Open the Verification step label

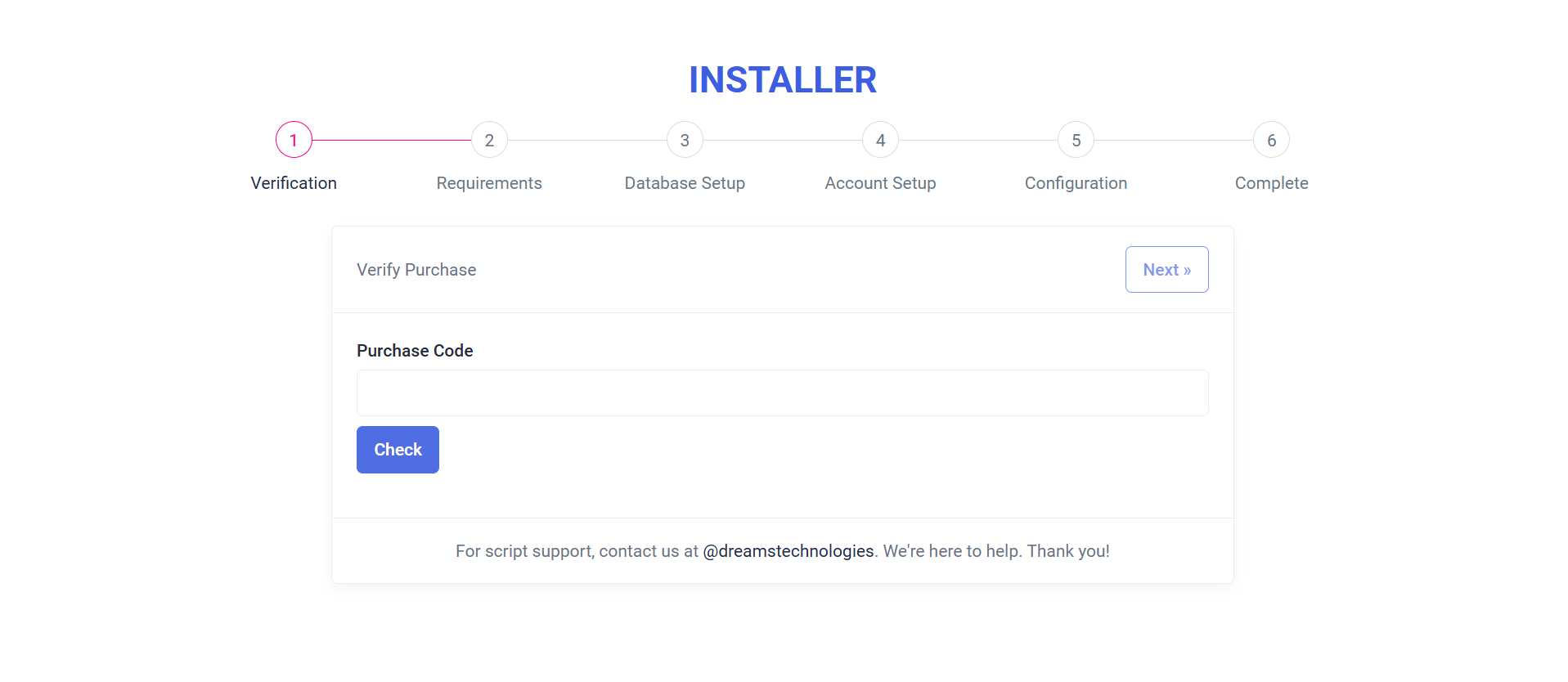pyautogui.click(x=294, y=183)
